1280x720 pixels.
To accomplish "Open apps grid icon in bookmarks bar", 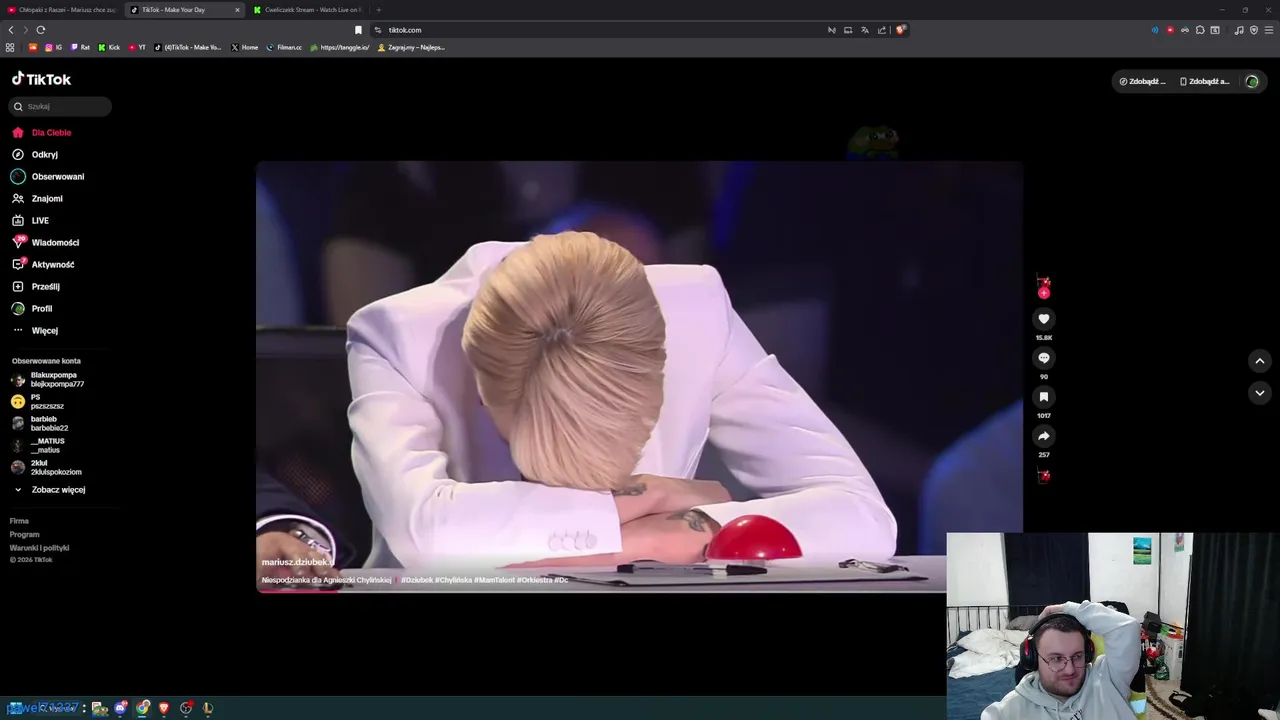I will 10,47.
